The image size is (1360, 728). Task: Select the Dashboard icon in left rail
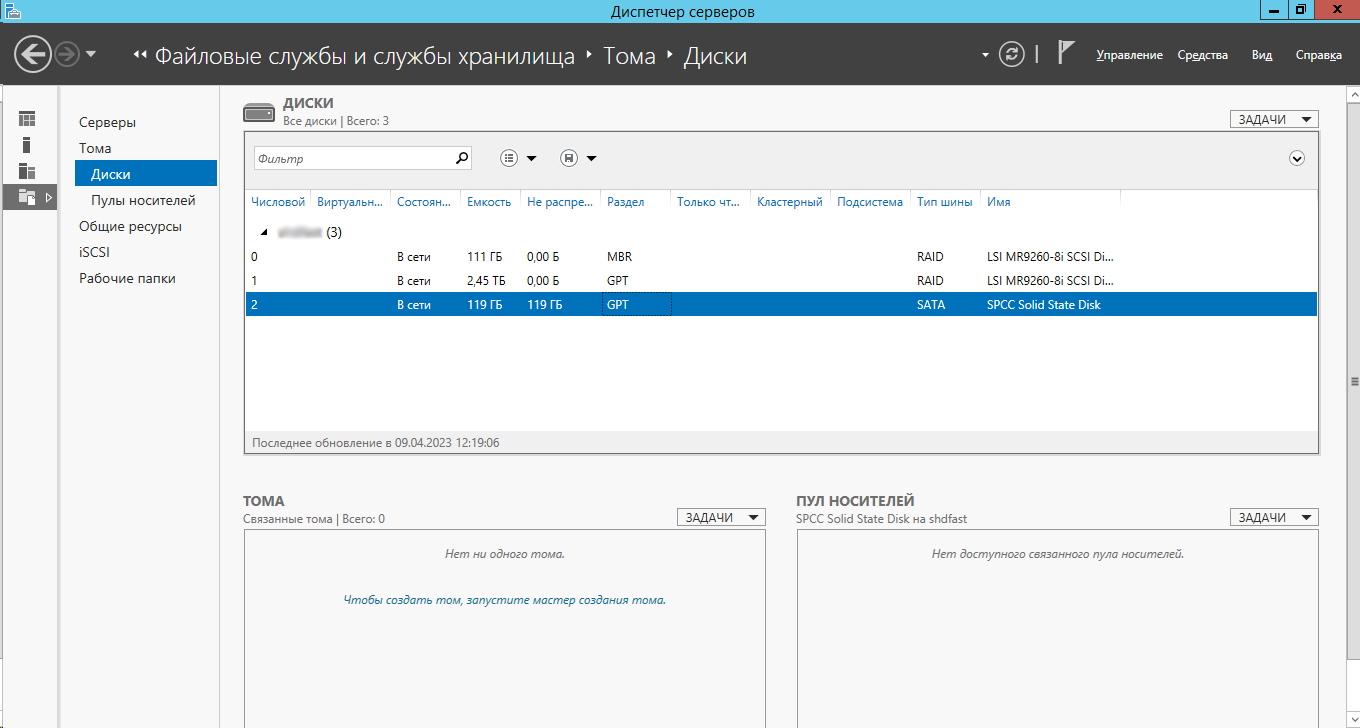coord(27,119)
